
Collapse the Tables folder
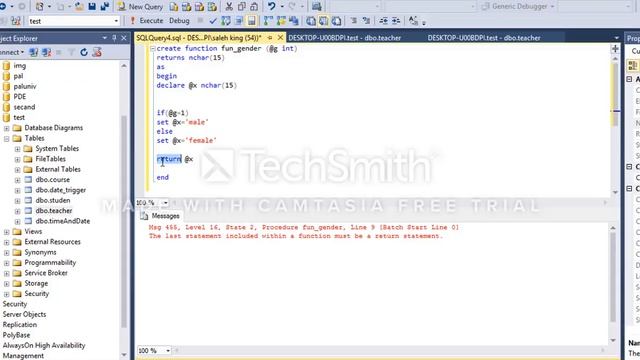click(7, 138)
